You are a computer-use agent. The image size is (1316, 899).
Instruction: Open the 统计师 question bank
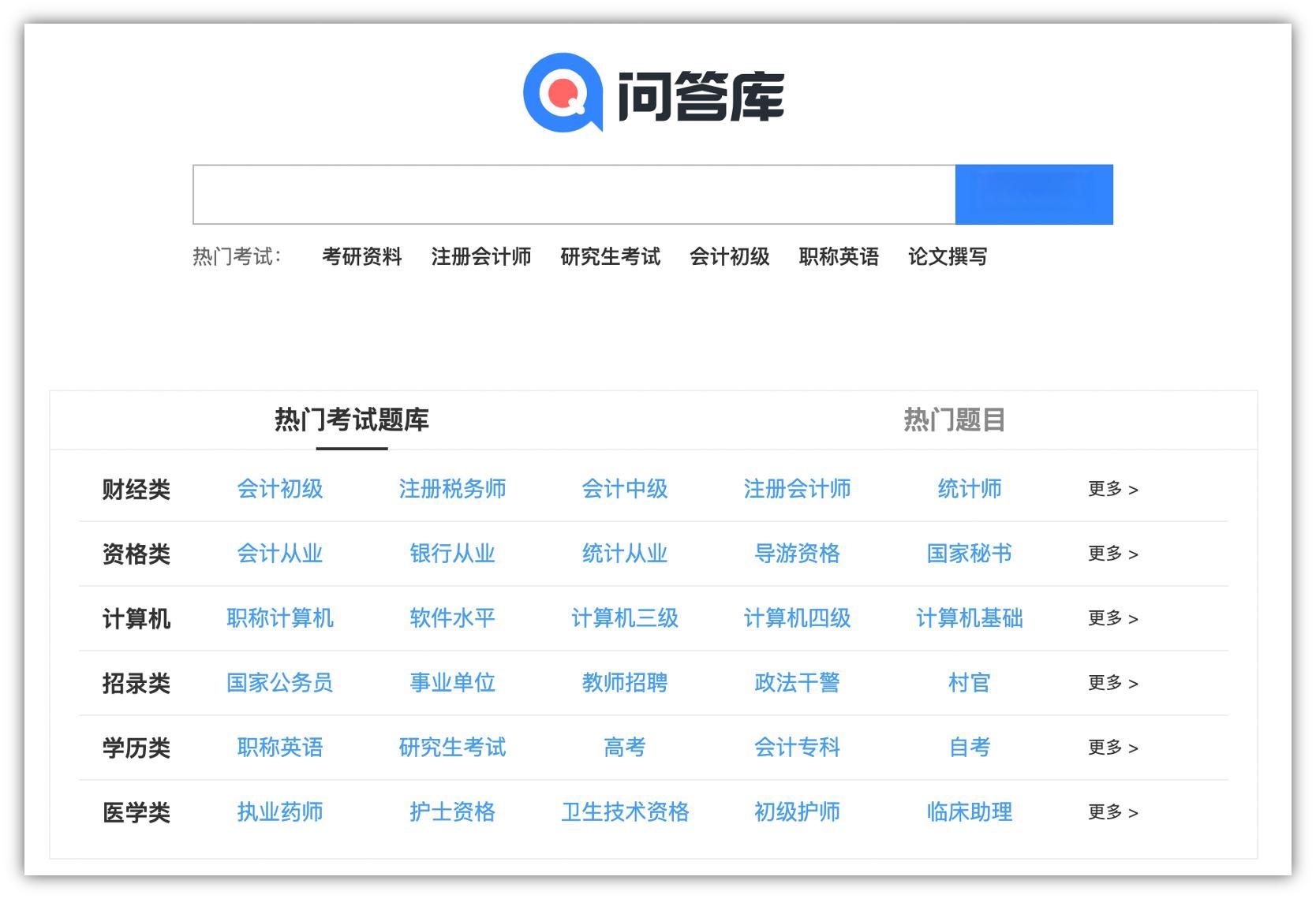(x=970, y=489)
